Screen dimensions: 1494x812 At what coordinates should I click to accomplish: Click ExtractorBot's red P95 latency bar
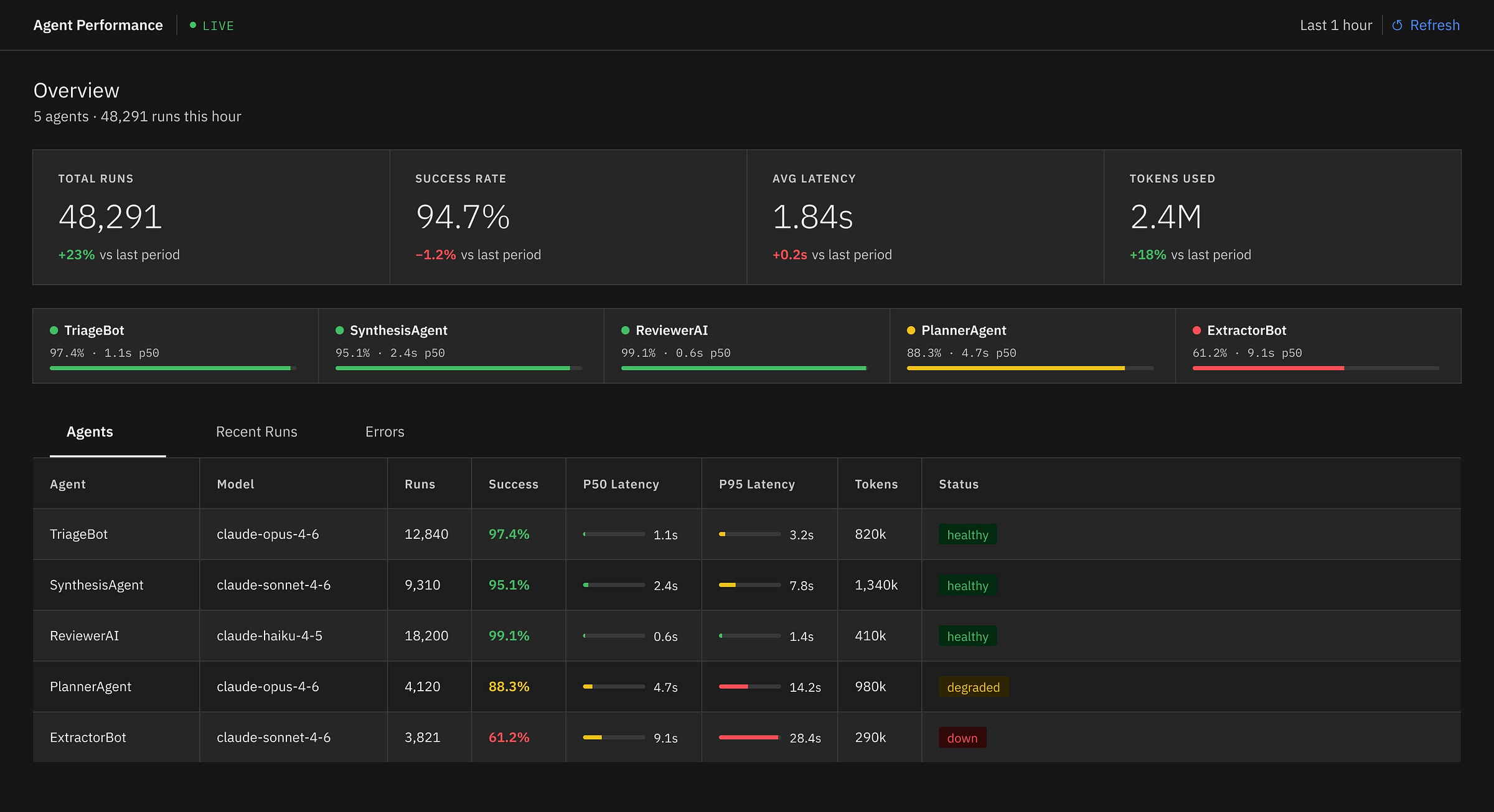pos(749,737)
